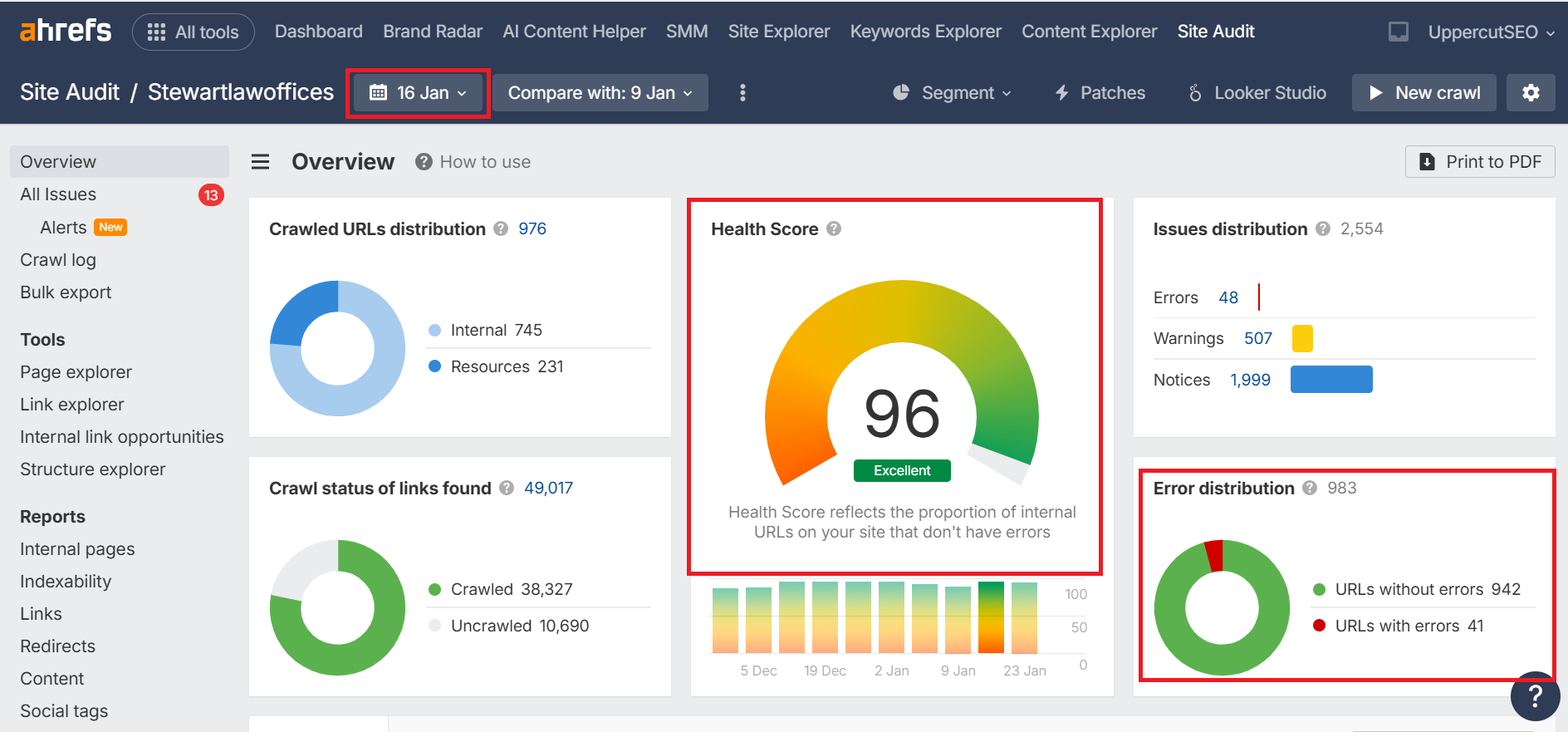Click help icon beside Crawl status of links

point(507,488)
